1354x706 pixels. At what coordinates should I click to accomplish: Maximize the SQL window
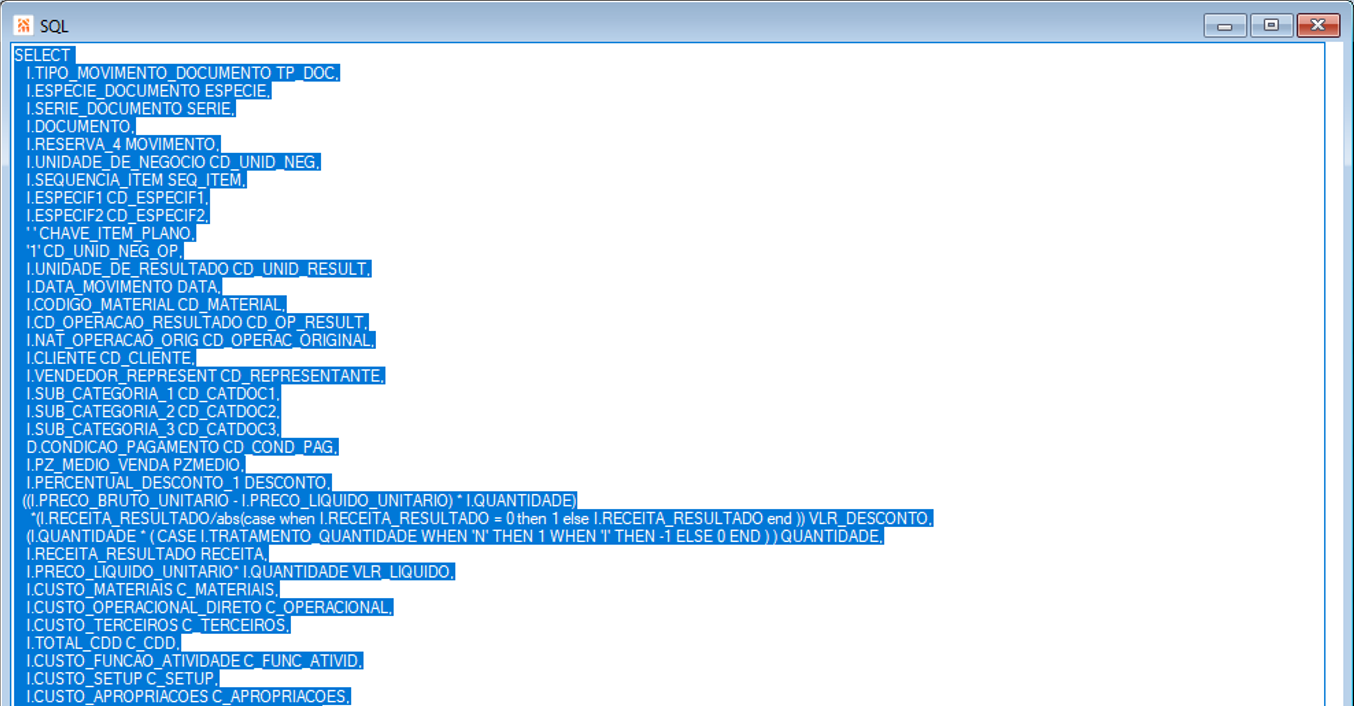point(1271,26)
